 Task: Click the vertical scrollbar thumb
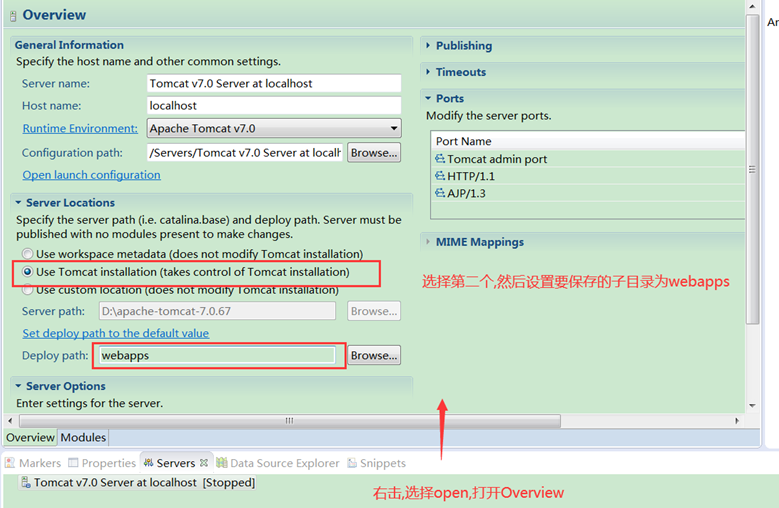click(752, 169)
